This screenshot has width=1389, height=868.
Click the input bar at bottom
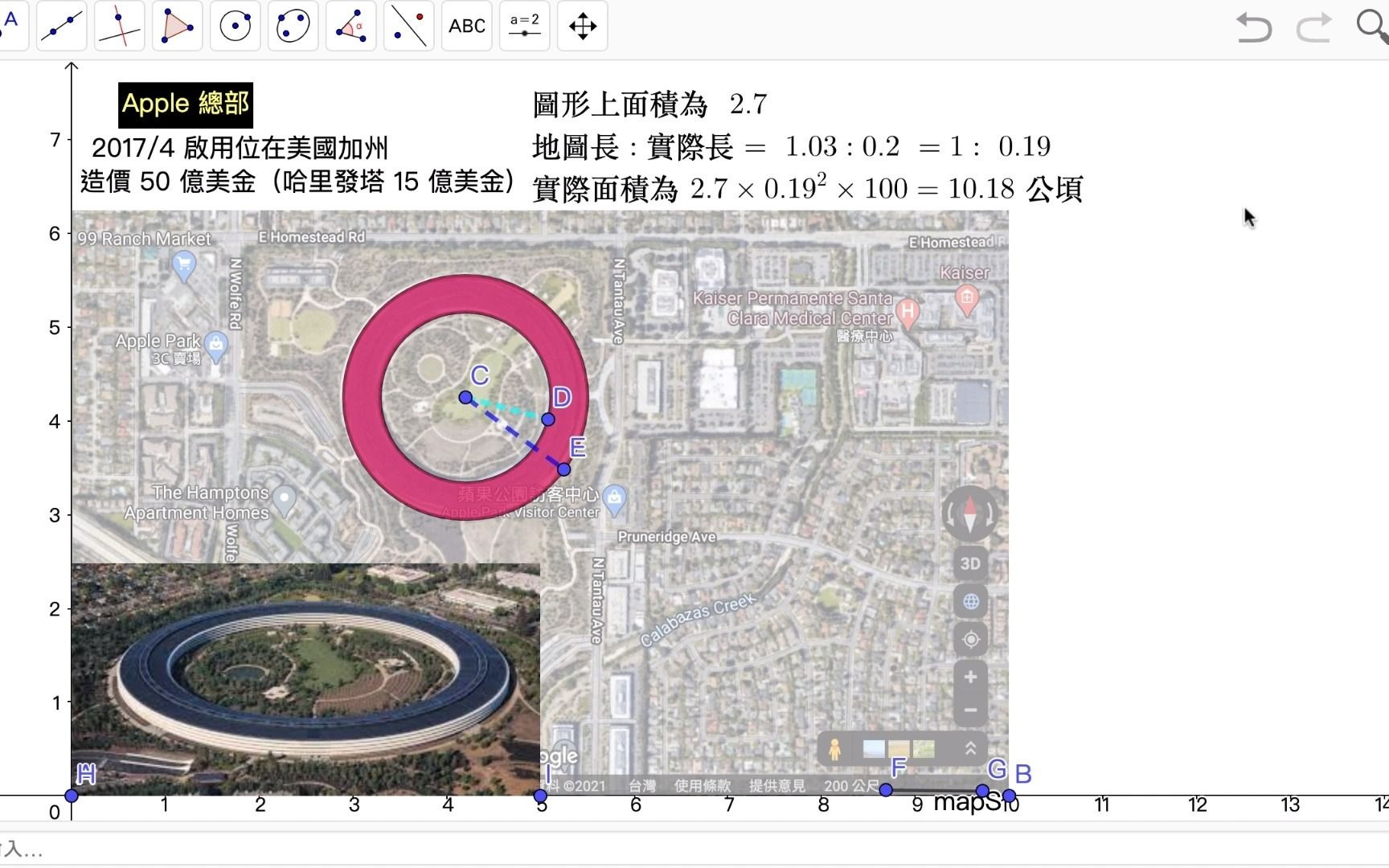coord(694,850)
